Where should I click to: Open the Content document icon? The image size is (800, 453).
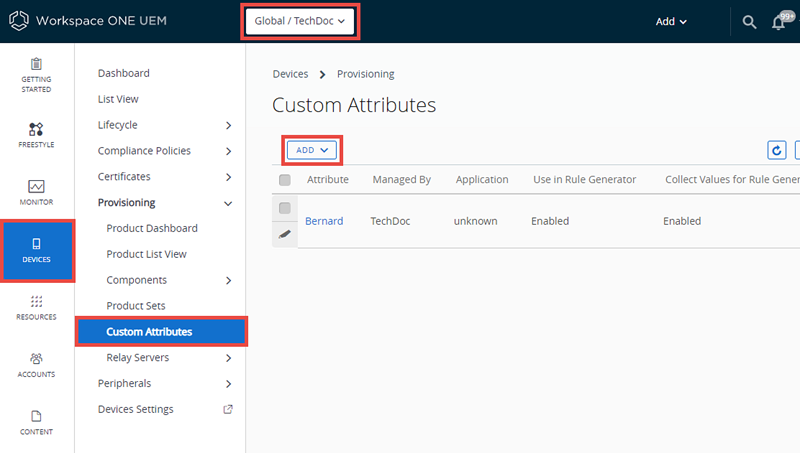[36, 416]
